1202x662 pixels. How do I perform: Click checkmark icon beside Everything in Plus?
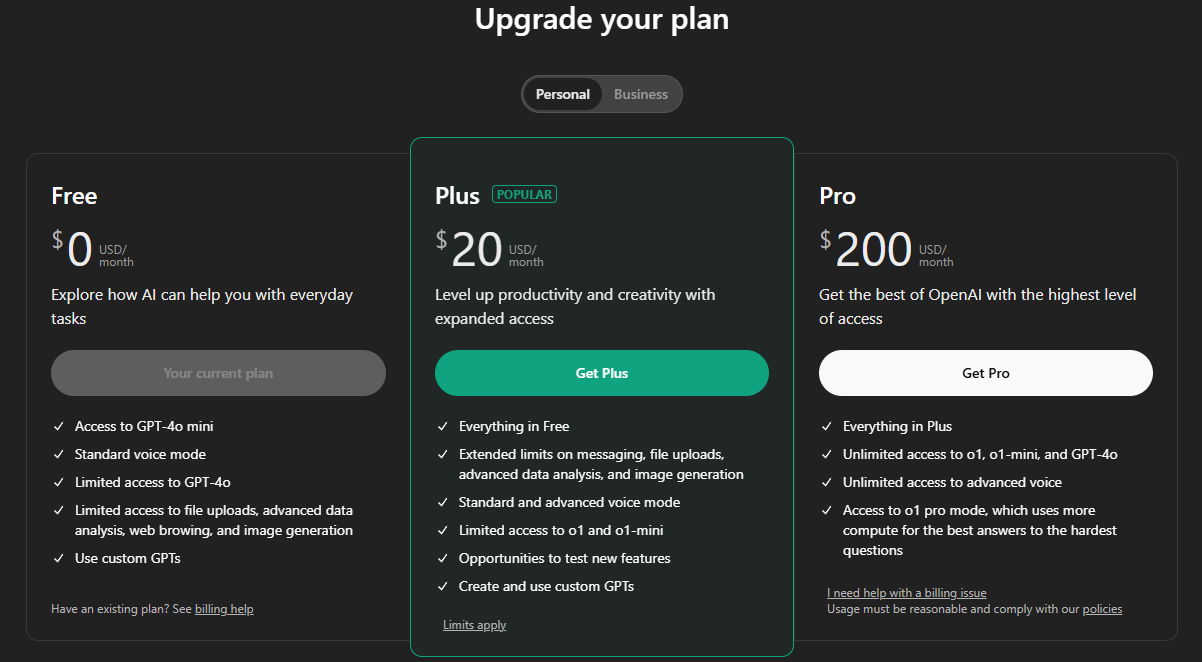point(827,427)
